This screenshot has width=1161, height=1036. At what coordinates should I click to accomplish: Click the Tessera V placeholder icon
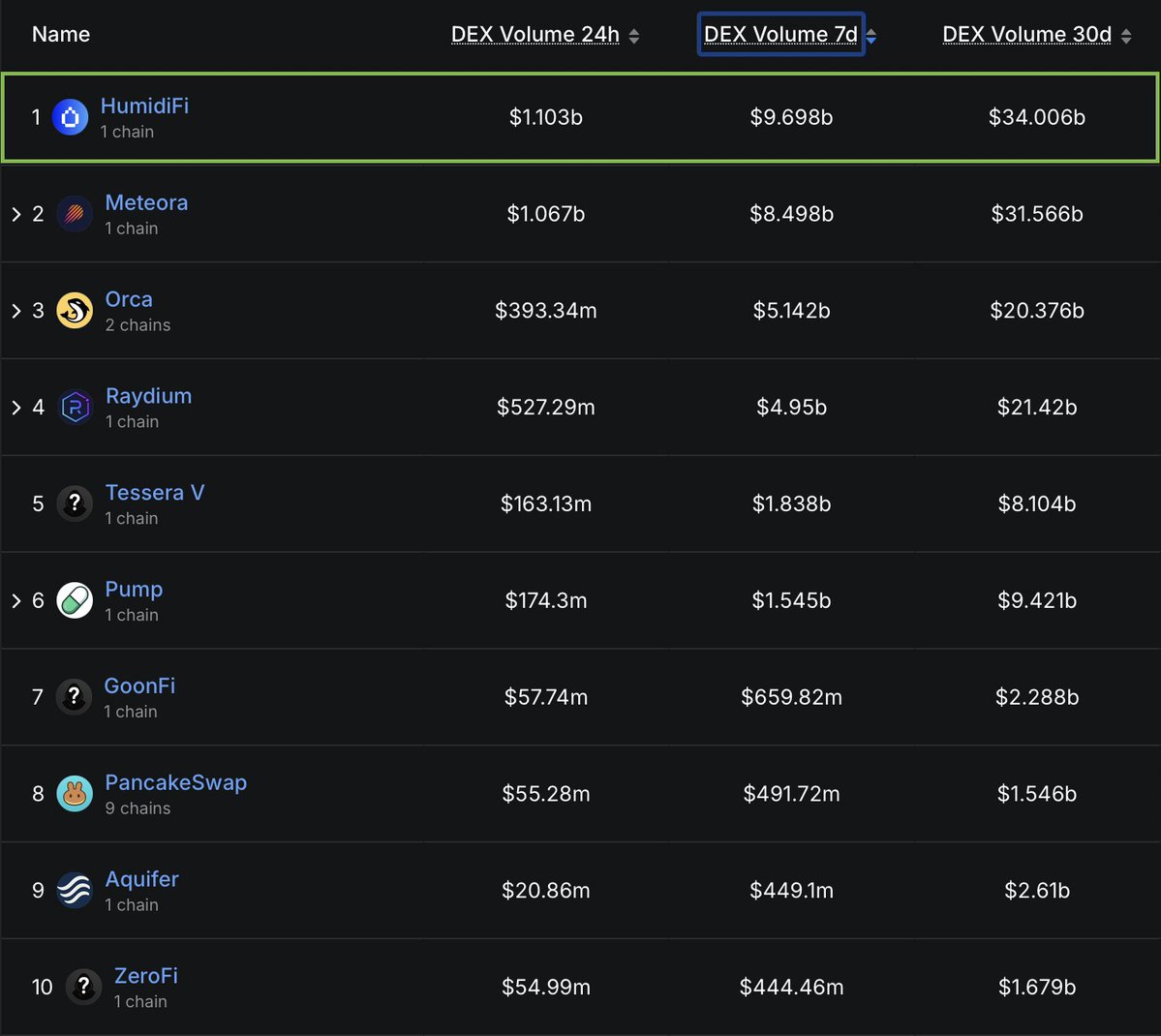point(75,503)
